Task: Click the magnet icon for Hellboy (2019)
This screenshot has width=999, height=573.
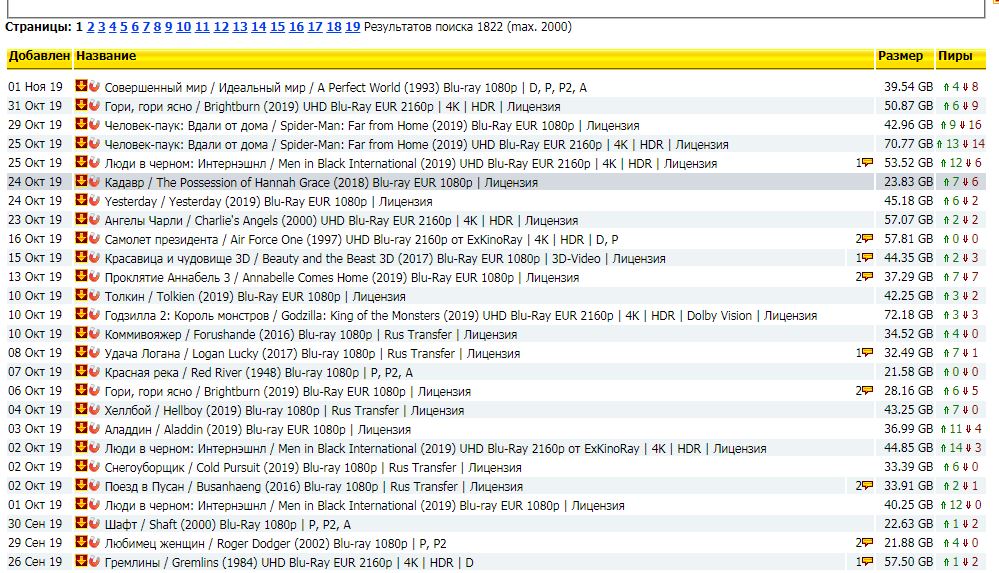Action: tap(94, 410)
